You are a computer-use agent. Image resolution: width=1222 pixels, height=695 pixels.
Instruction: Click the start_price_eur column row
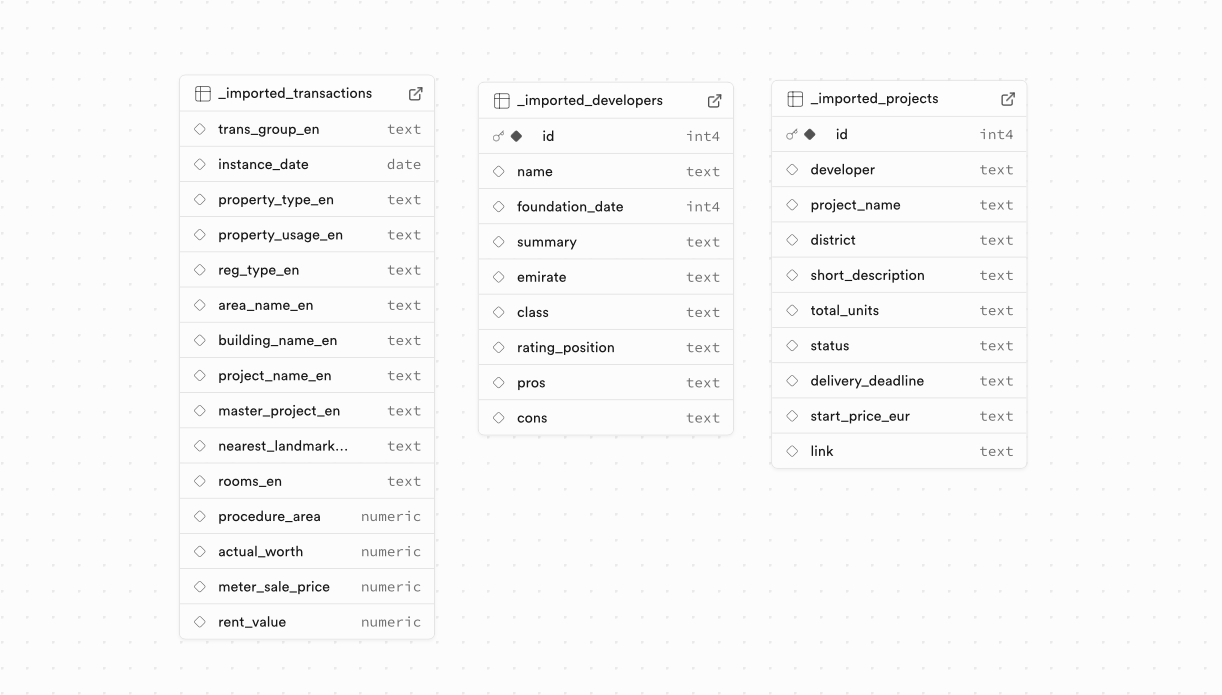pyautogui.click(x=898, y=416)
